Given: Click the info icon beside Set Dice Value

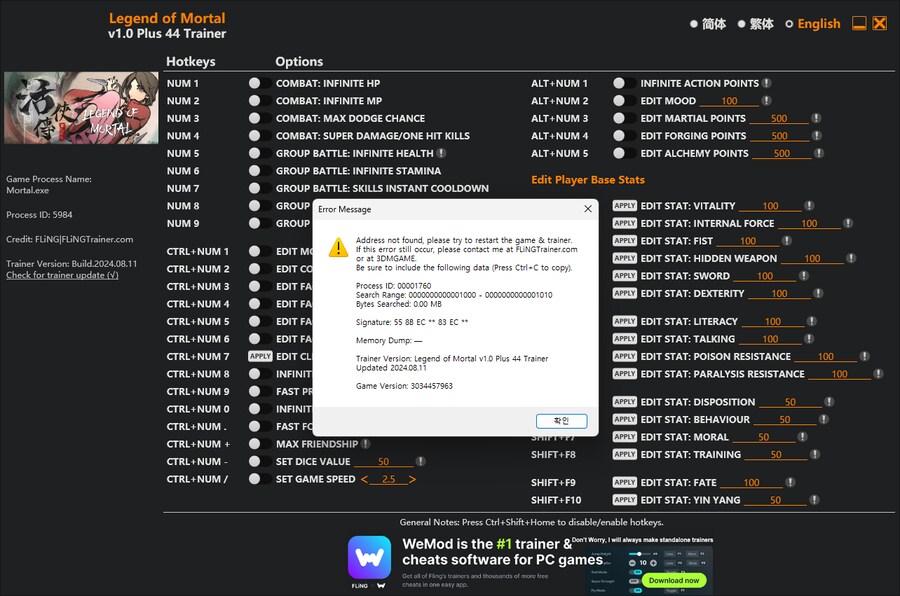Looking at the screenshot, I should tap(420, 462).
